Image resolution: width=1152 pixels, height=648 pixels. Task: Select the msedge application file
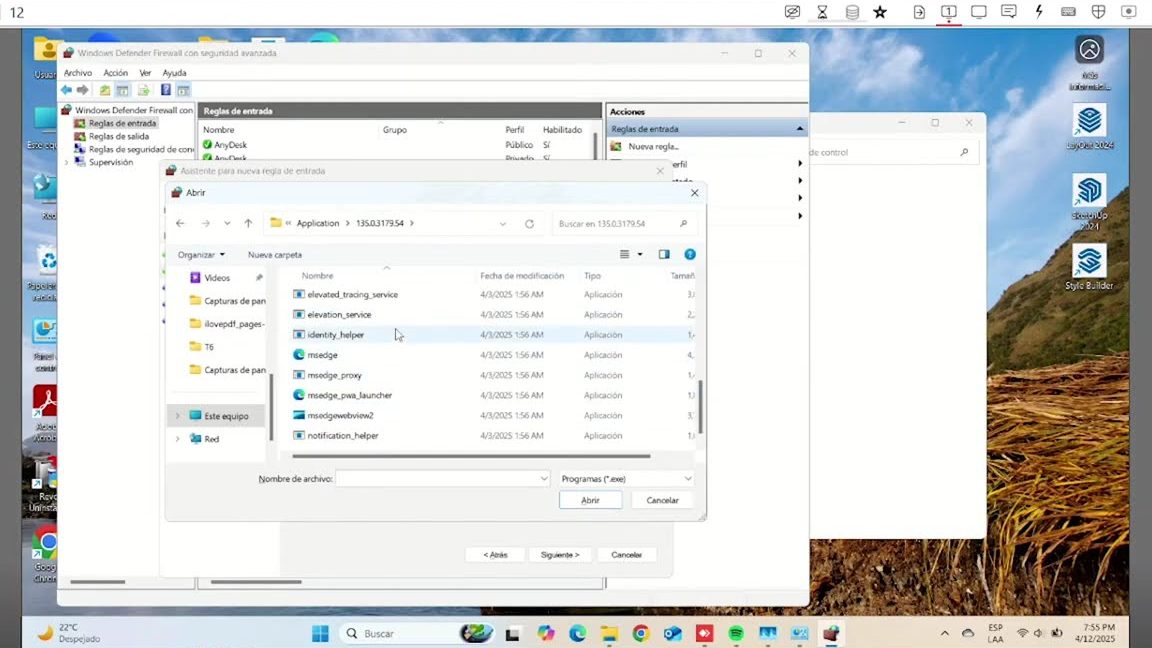[322, 355]
